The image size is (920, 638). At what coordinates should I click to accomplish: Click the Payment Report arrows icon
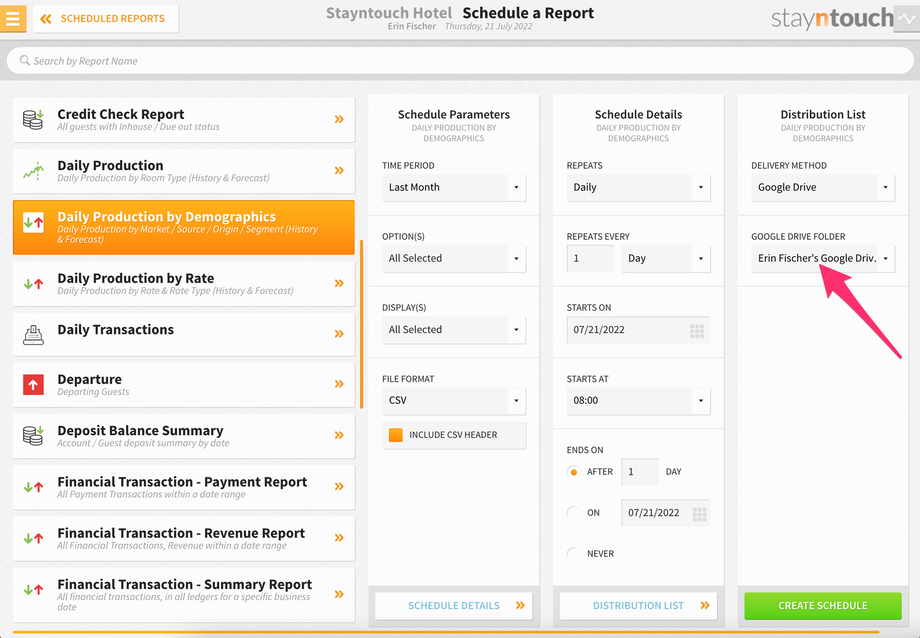pyautogui.click(x=33, y=487)
